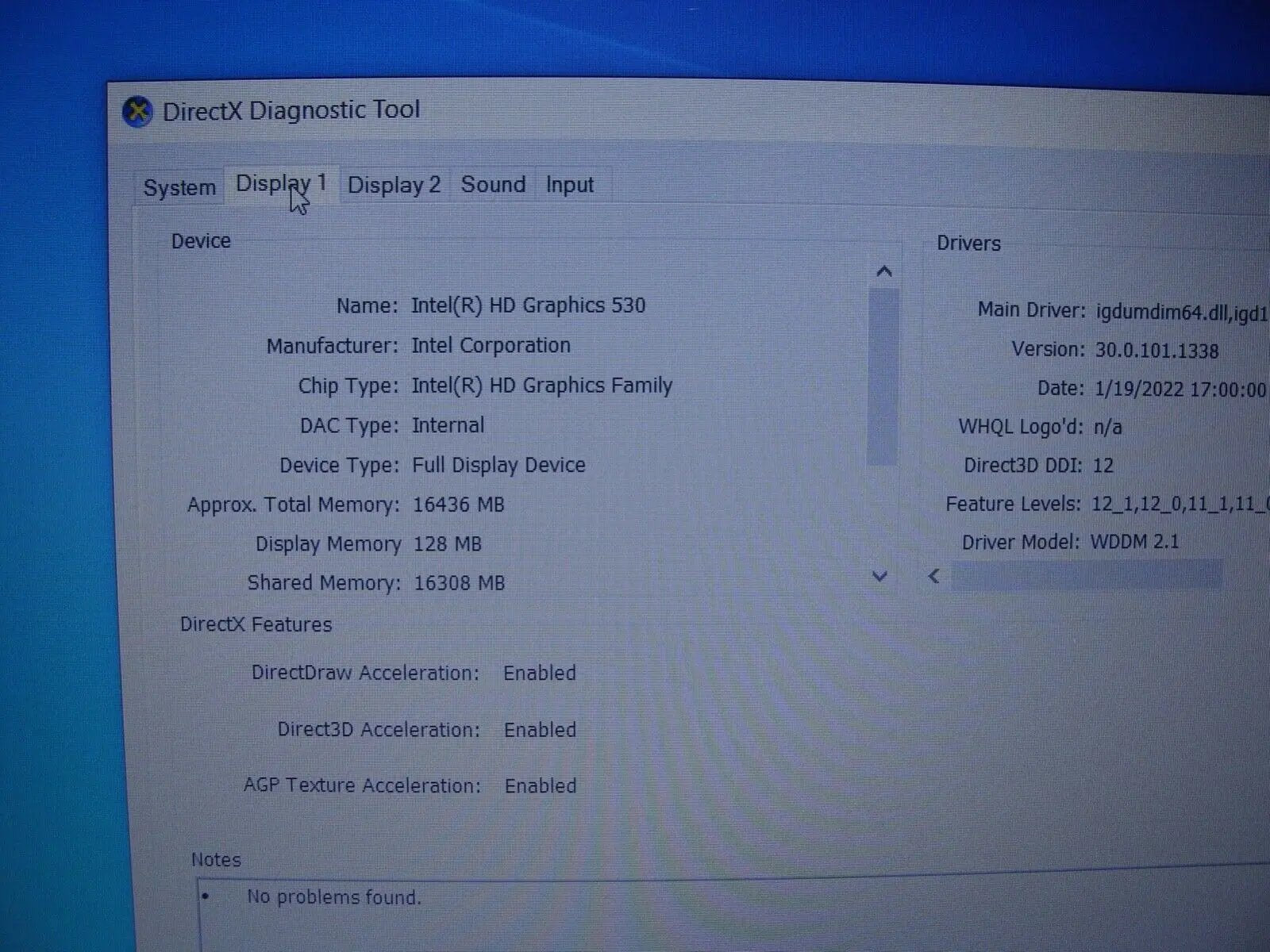Click AGP Texture Acceleration Enabled value
Screen dimensions: 1270x952
click(541, 786)
